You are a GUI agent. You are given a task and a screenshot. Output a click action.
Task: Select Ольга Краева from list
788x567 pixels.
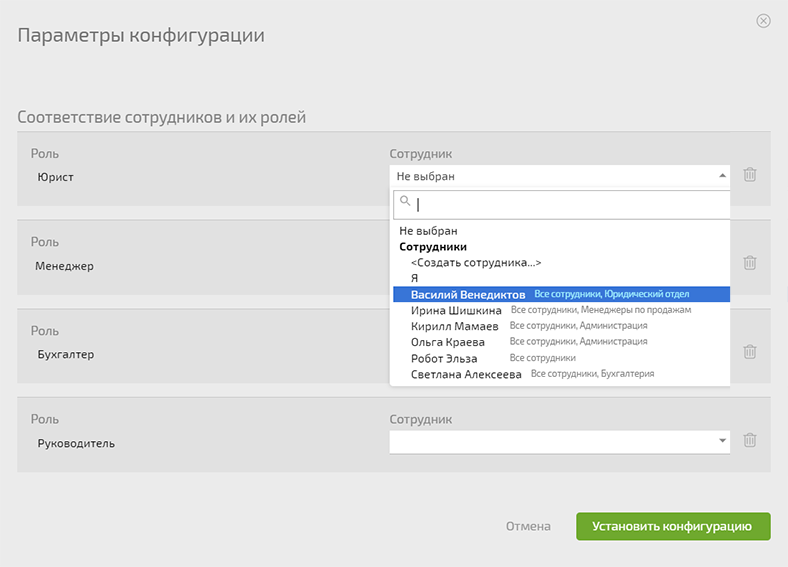561,342
